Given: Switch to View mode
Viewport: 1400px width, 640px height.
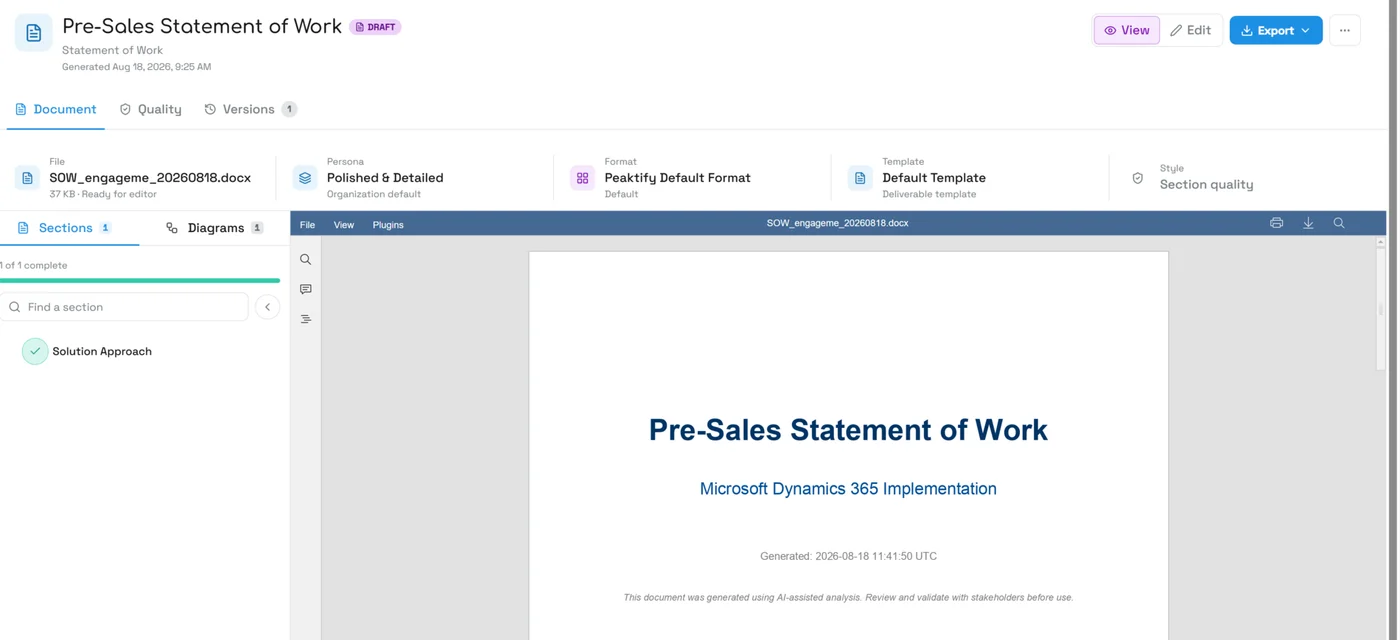Looking at the screenshot, I should 1126,30.
